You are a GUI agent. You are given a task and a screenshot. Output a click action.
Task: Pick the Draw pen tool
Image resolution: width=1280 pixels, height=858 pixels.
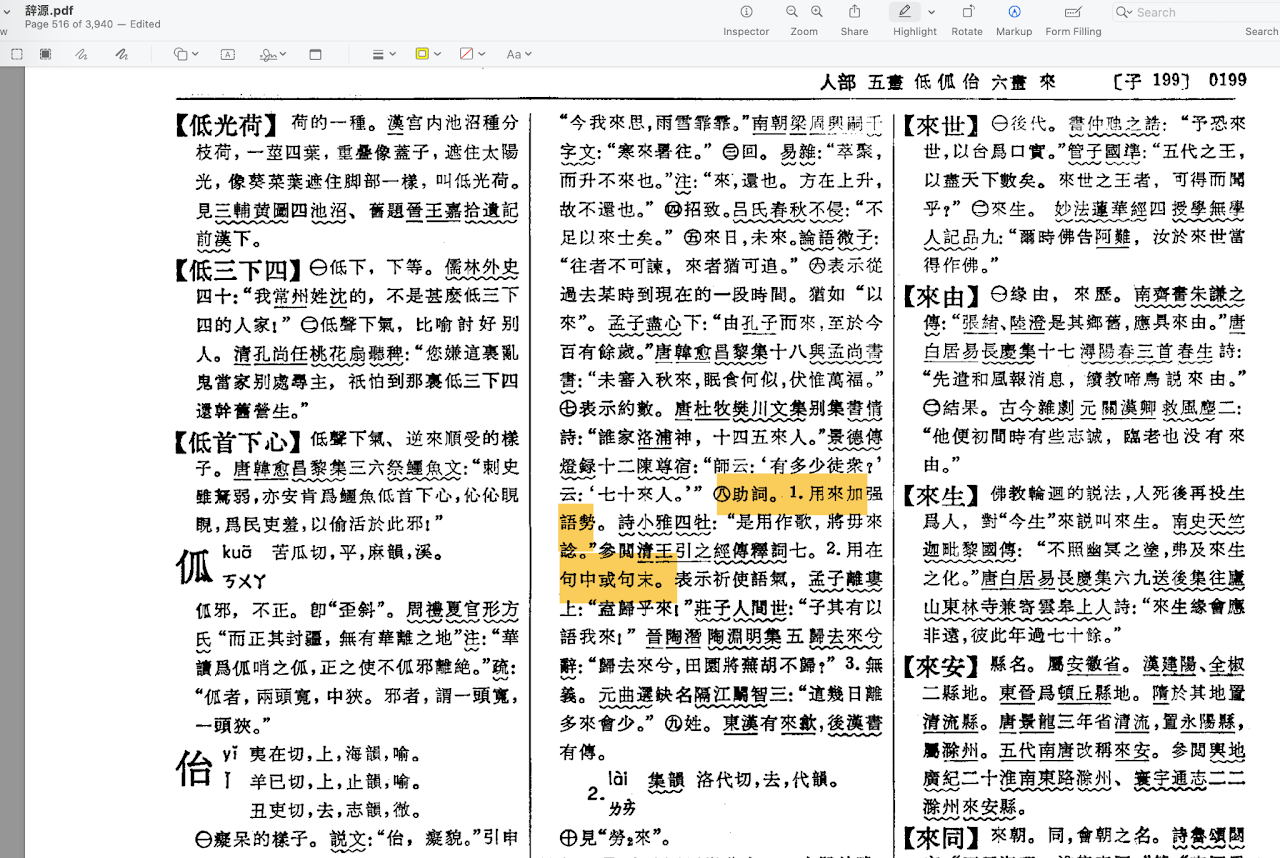(122, 54)
